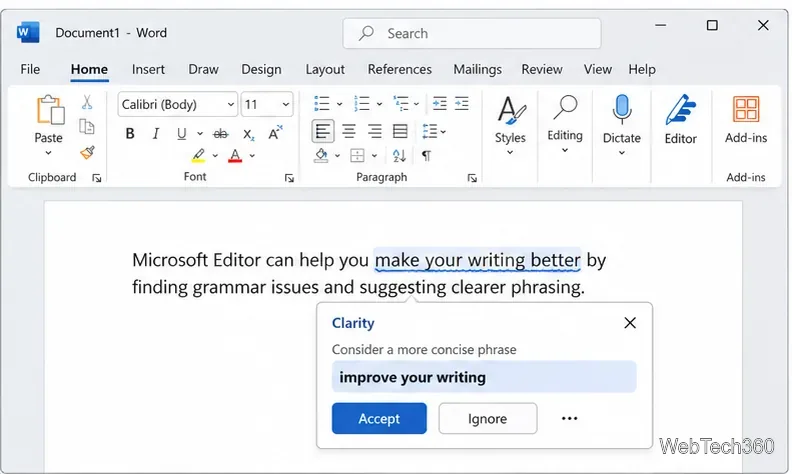Viewport: 792px width, 474px height.
Task: Toggle Subscript formatting
Action: 248,134
